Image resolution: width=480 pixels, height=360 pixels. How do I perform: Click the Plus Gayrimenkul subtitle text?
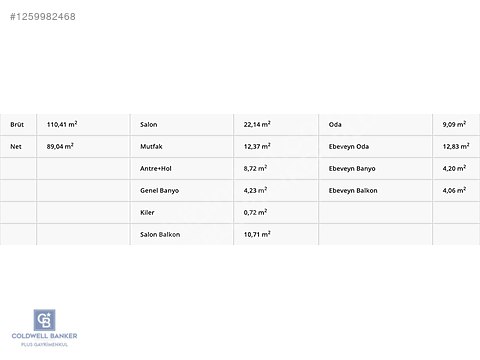click(44, 344)
